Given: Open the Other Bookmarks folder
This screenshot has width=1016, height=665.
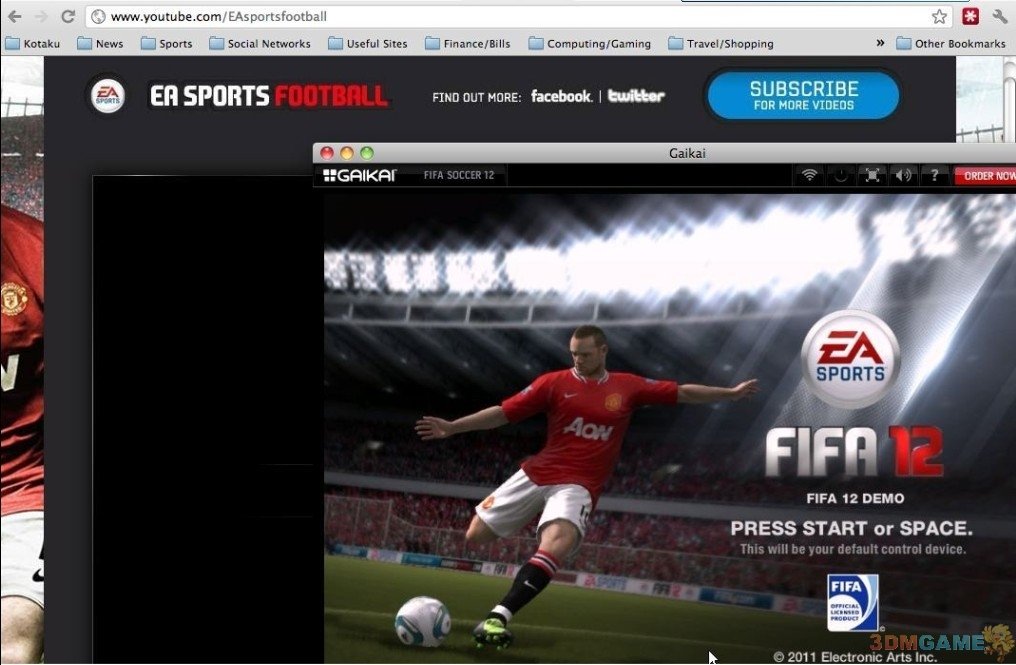Looking at the screenshot, I should click(x=951, y=43).
